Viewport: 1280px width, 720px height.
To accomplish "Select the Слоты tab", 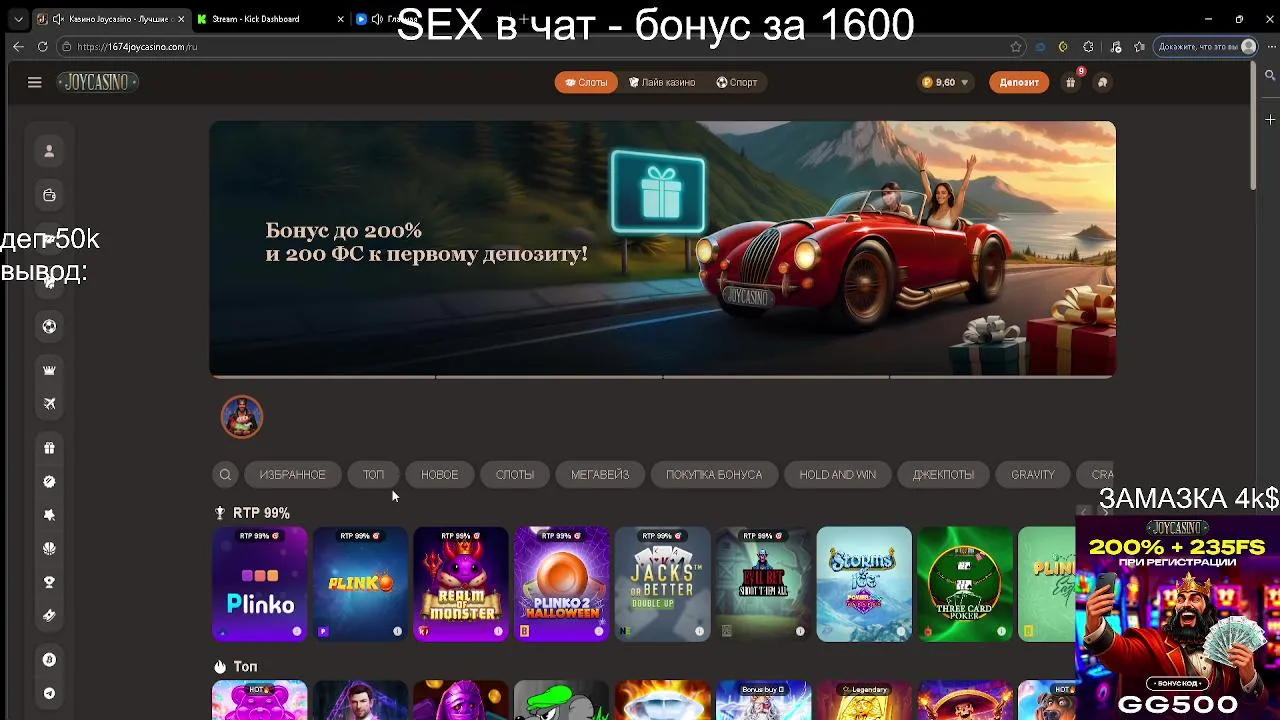I will [586, 82].
